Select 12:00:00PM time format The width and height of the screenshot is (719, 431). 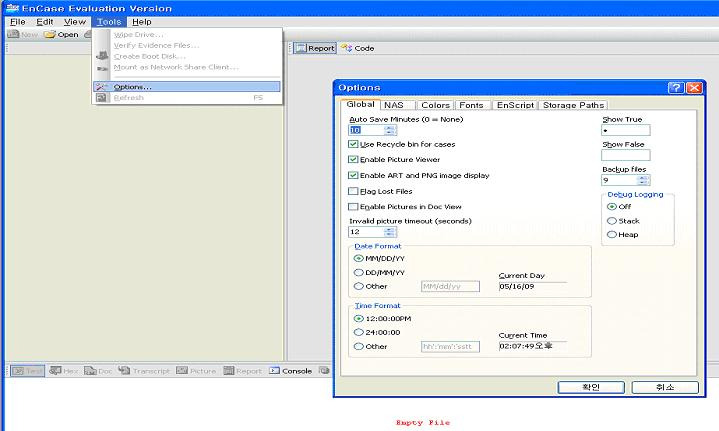(x=359, y=318)
